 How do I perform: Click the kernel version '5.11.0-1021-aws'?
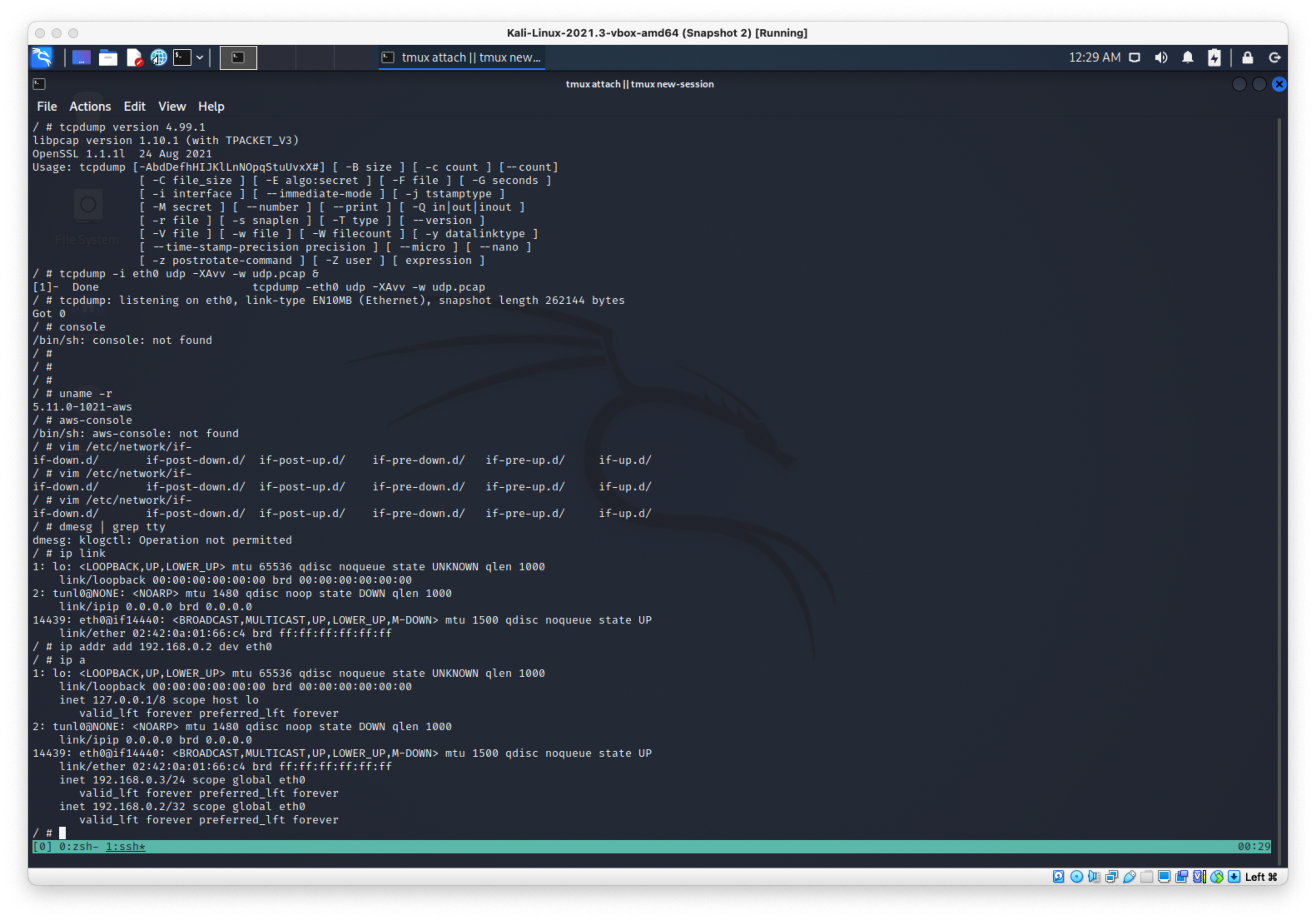(82, 407)
